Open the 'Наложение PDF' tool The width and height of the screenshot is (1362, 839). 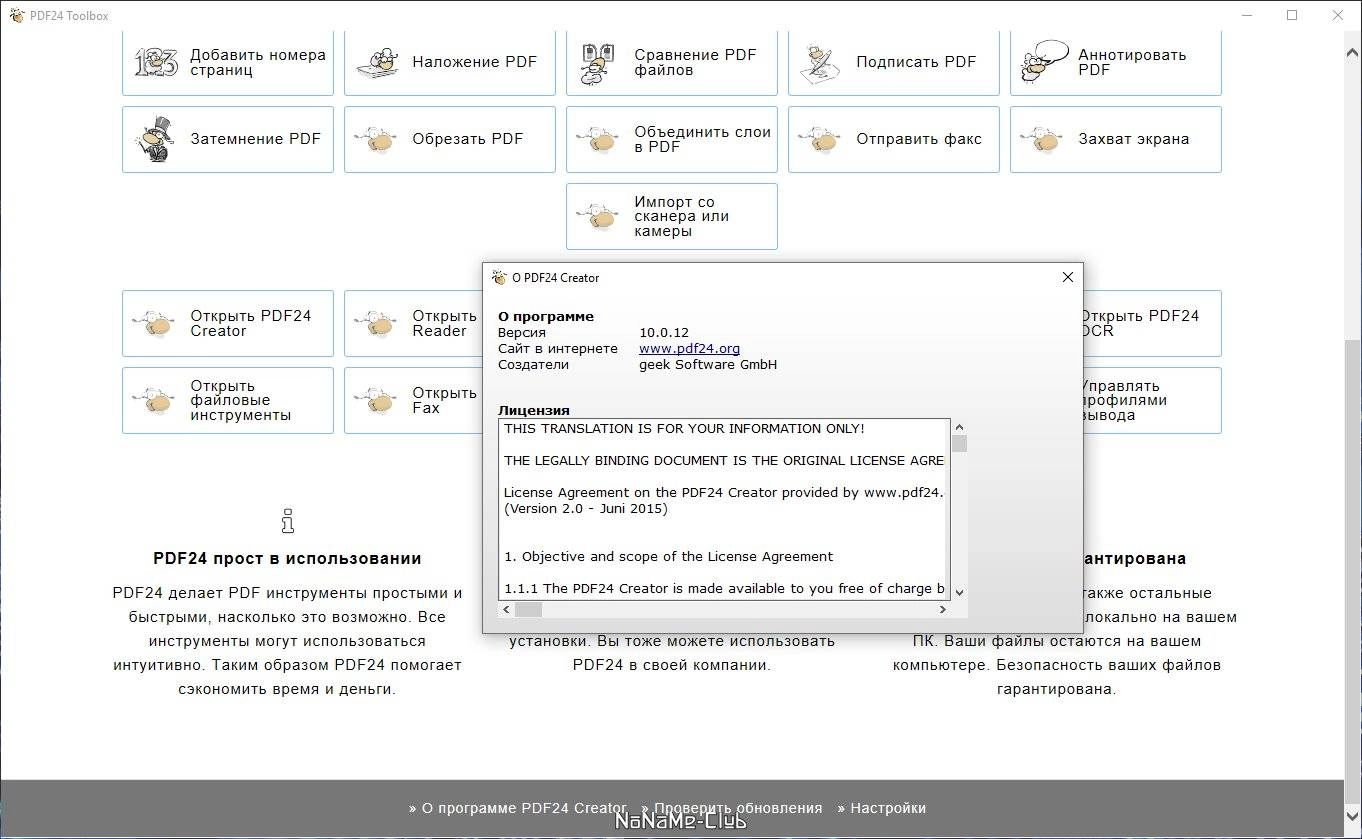450,62
